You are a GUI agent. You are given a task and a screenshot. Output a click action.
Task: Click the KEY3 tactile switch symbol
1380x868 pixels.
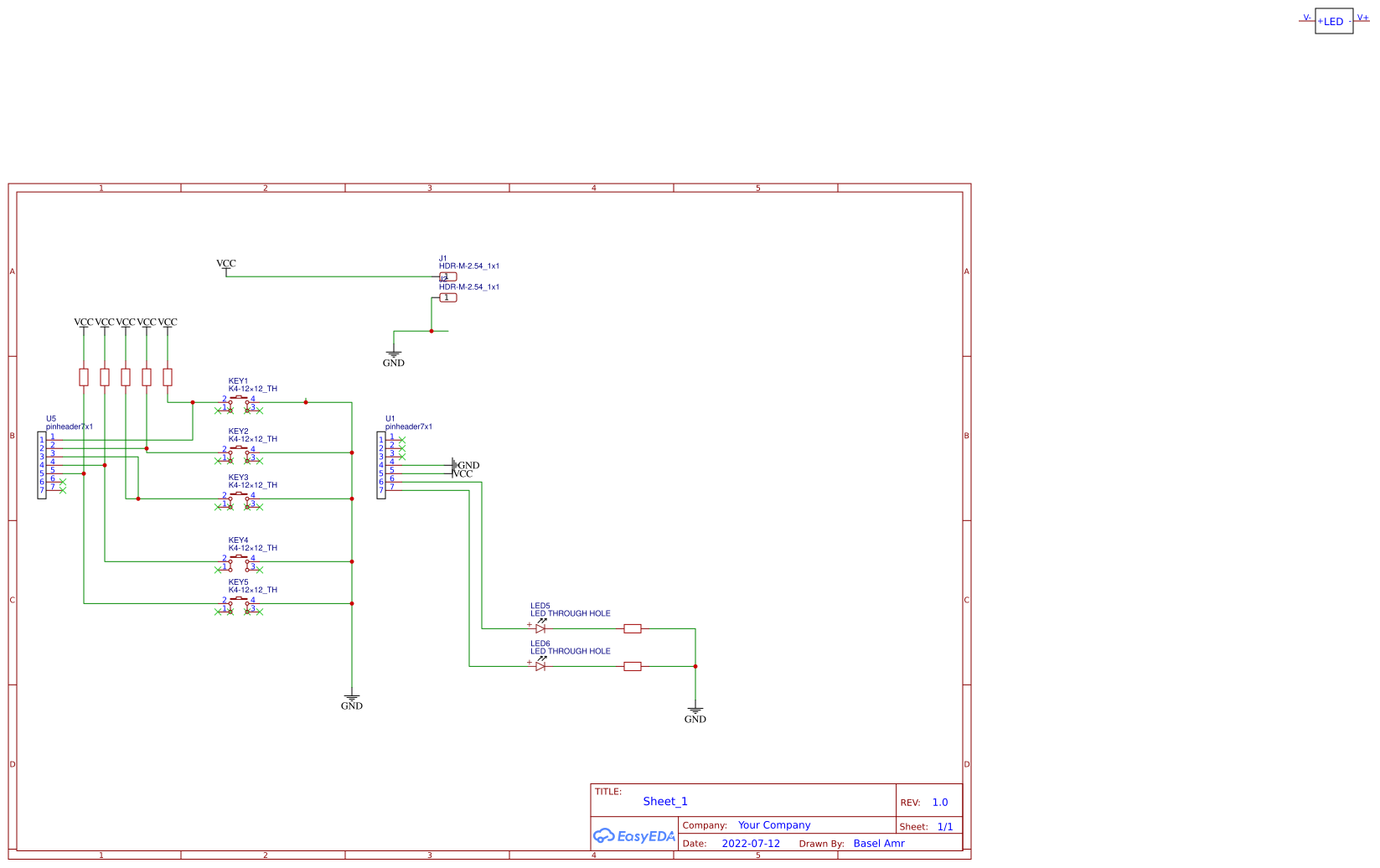point(239,499)
